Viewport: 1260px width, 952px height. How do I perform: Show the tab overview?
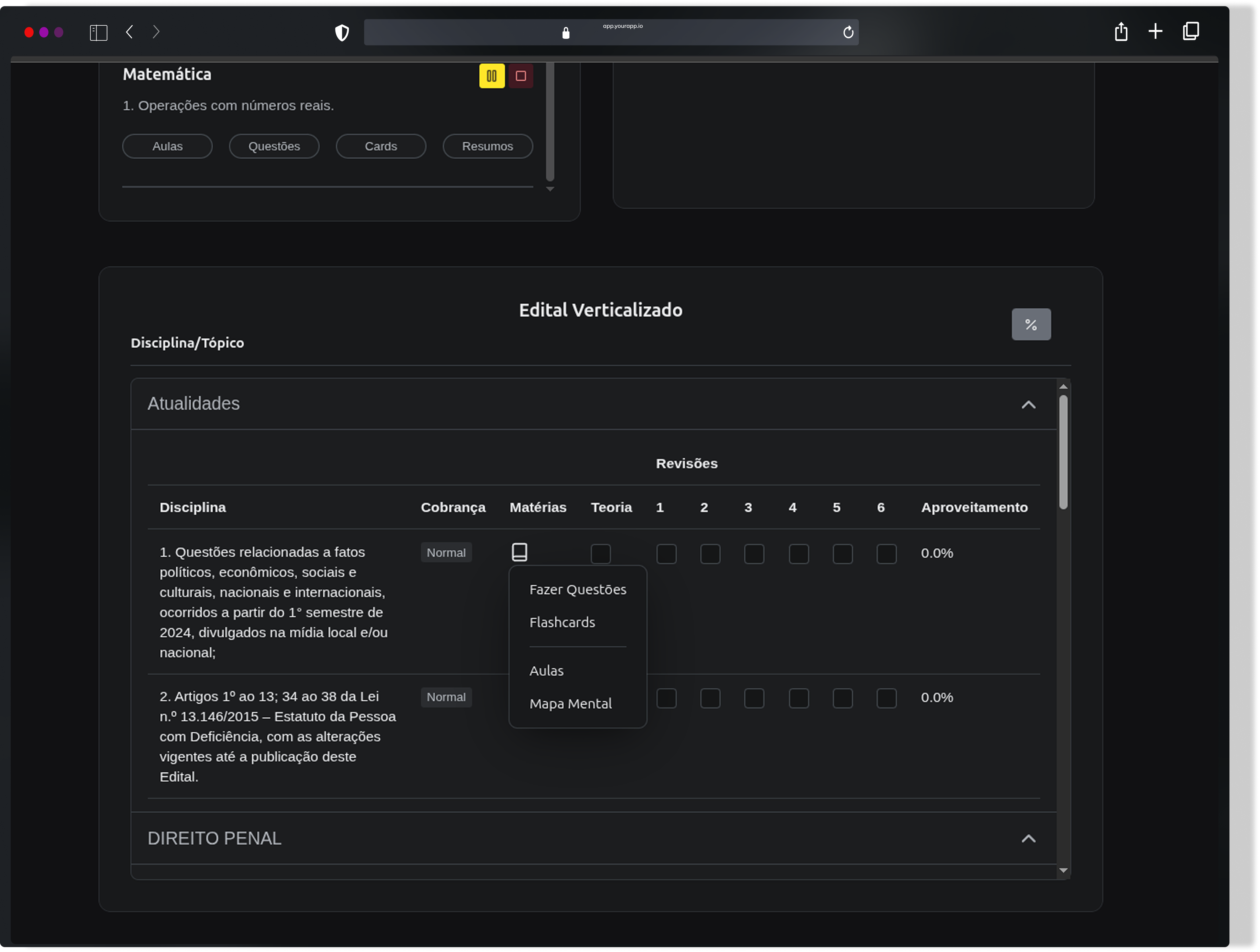(1191, 31)
